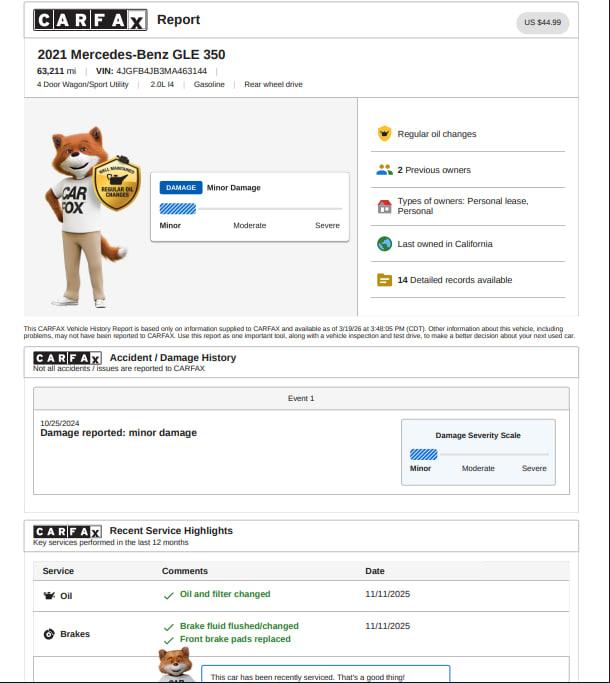610x683 pixels.
Task: Click the regular oil changes badge icon
Action: (x=384, y=134)
